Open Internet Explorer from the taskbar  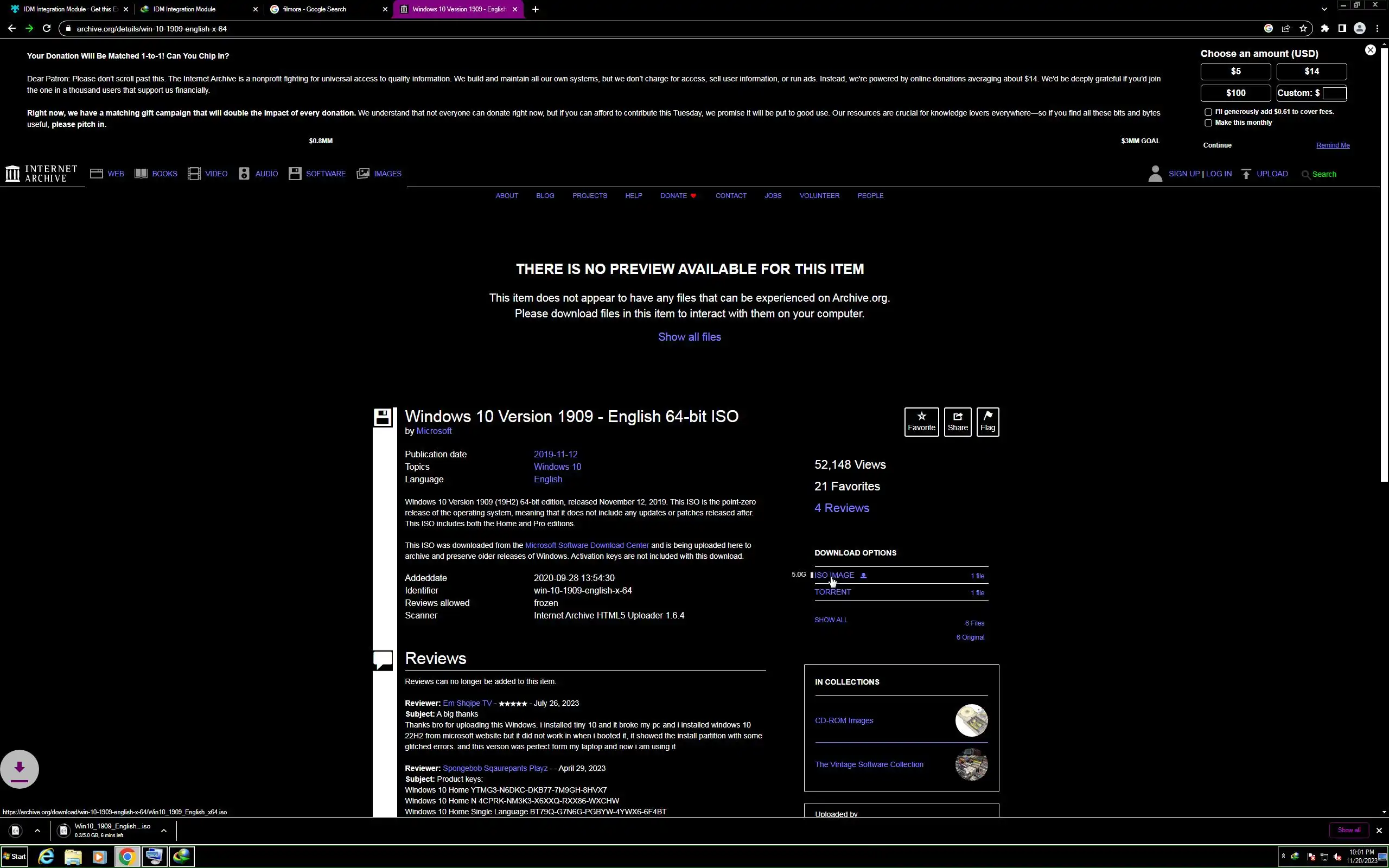46,857
